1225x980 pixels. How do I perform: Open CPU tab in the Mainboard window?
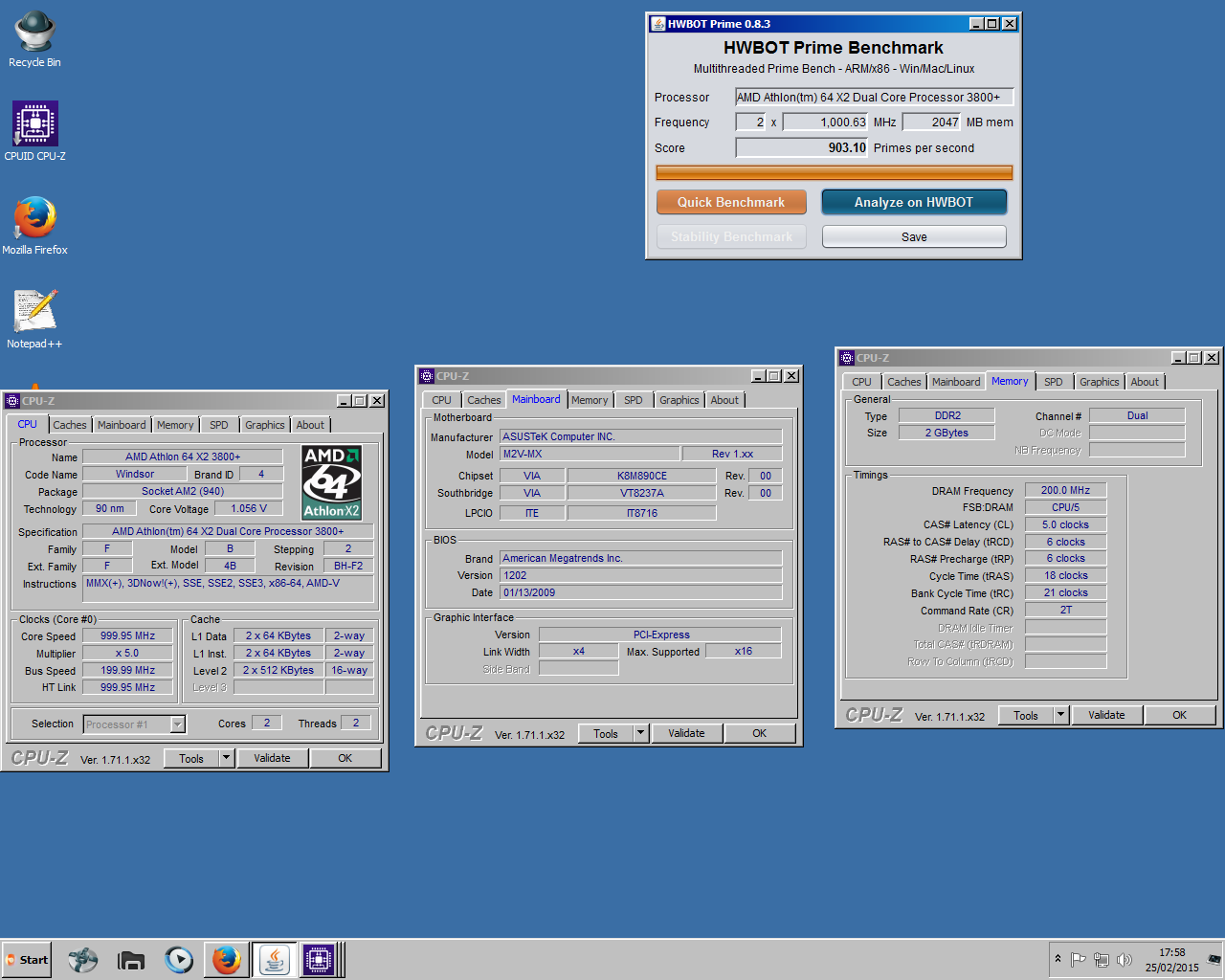click(x=441, y=400)
